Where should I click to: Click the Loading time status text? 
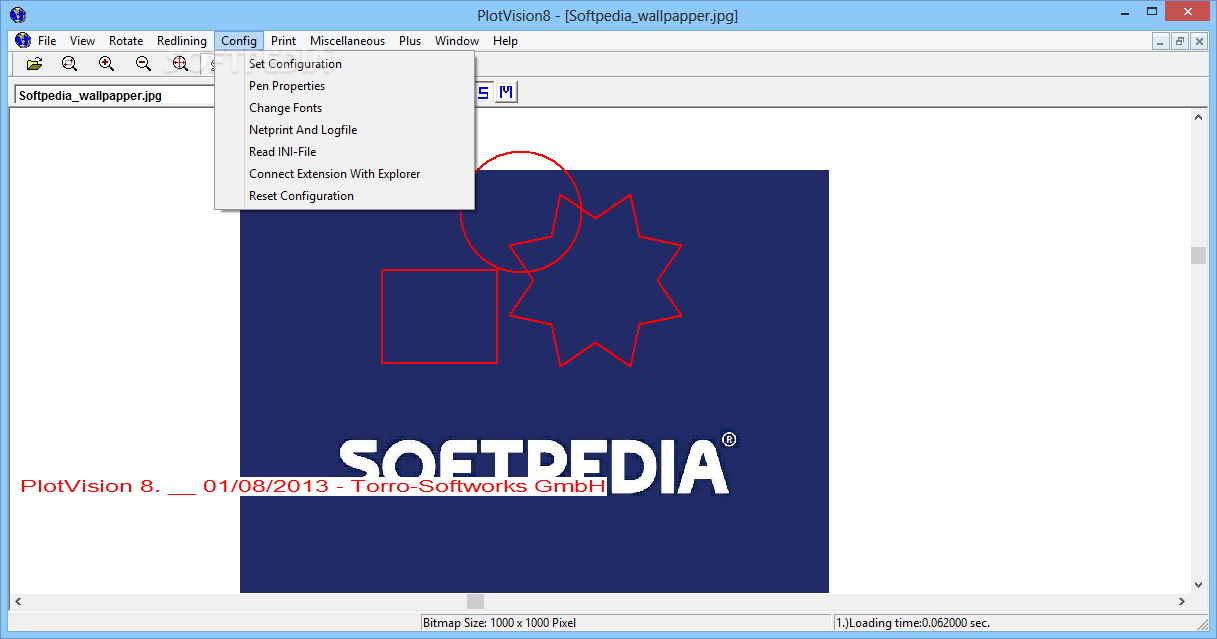913,623
